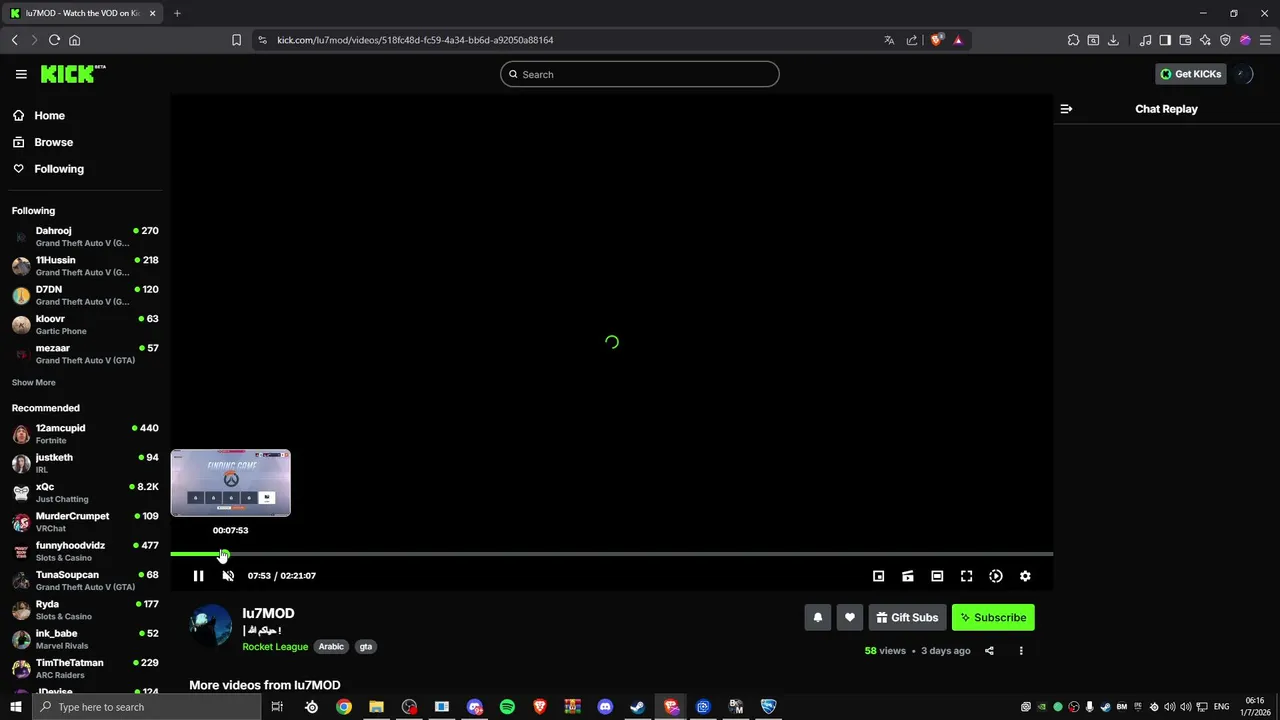Open kloovr Gartic Phone stream
1280x720 pixels.
(84, 325)
